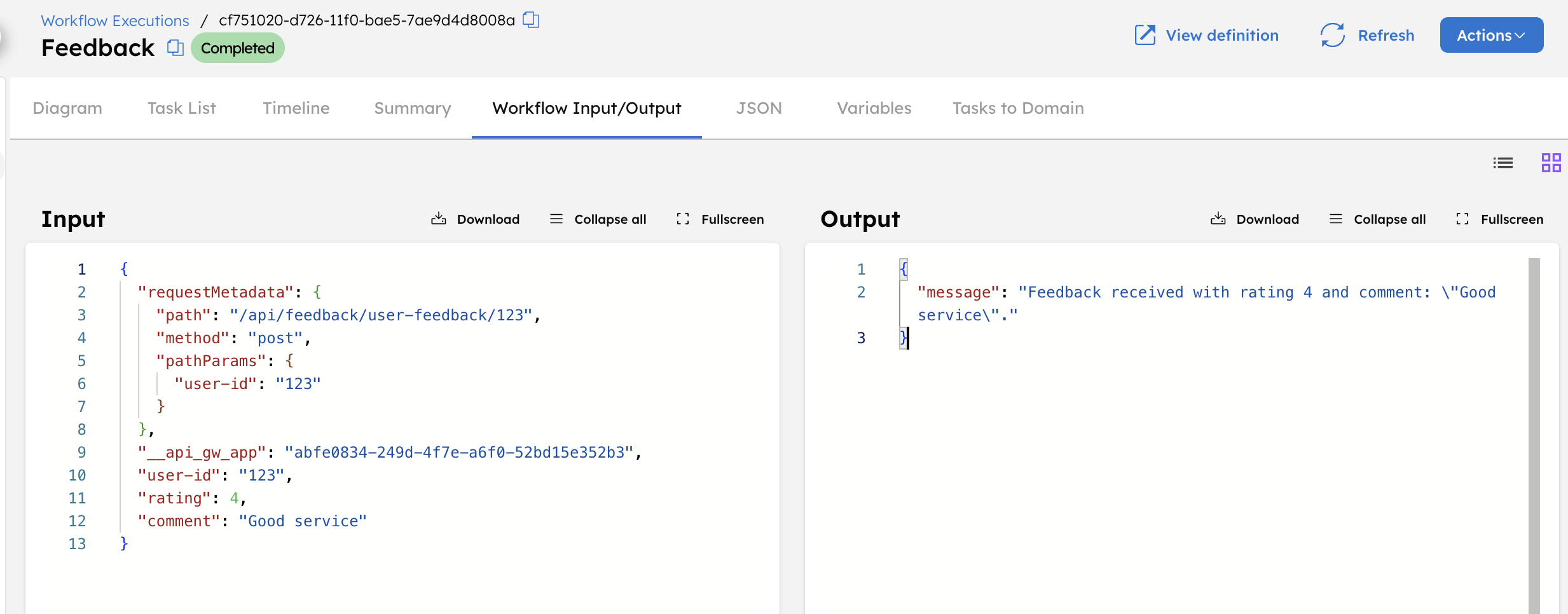Image resolution: width=1568 pixels, height=614 pixels.
Task: Copy the Feedback workflow name
Action: pos(173,48)
